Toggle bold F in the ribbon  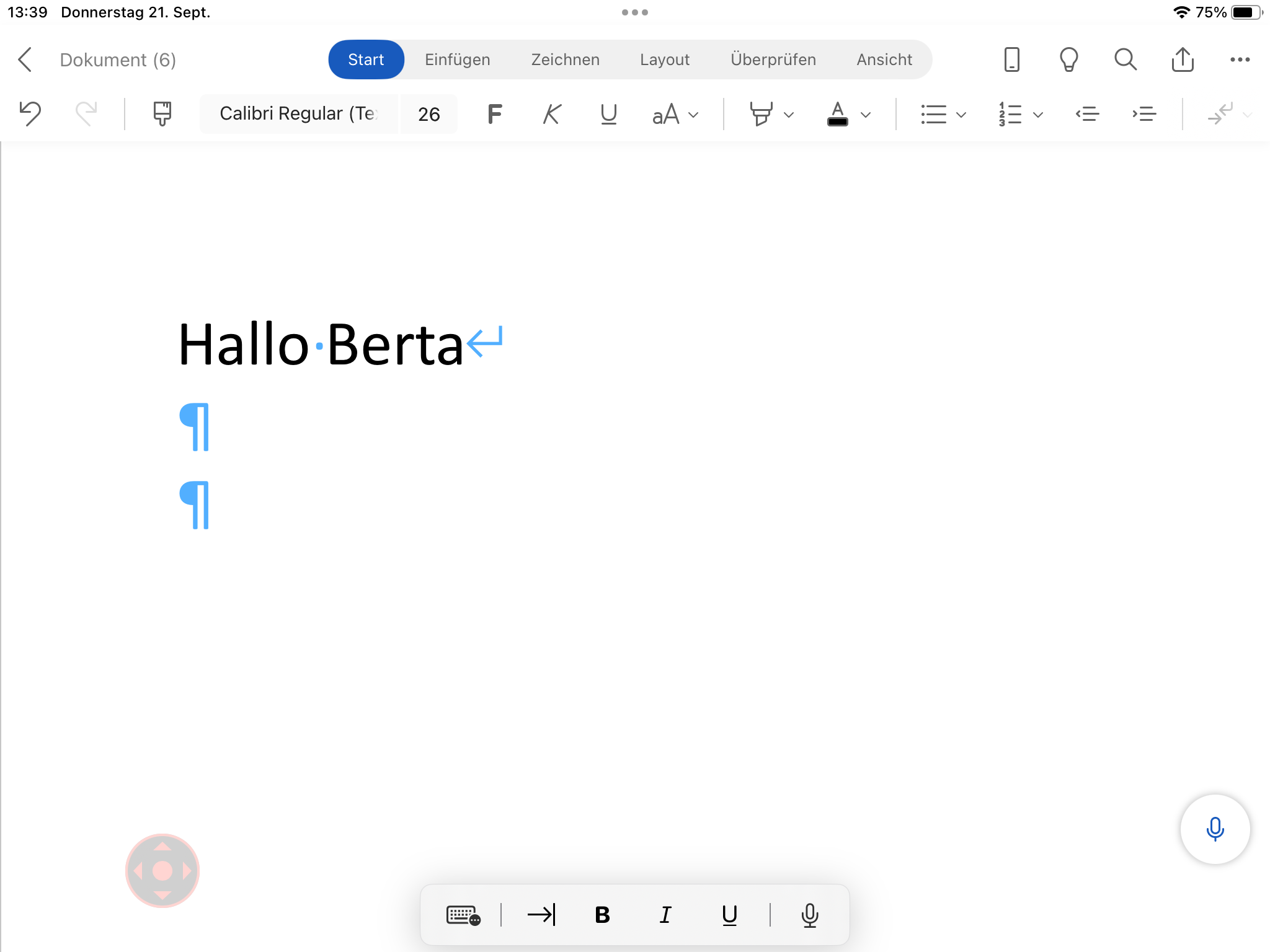(x=494, y=114)
